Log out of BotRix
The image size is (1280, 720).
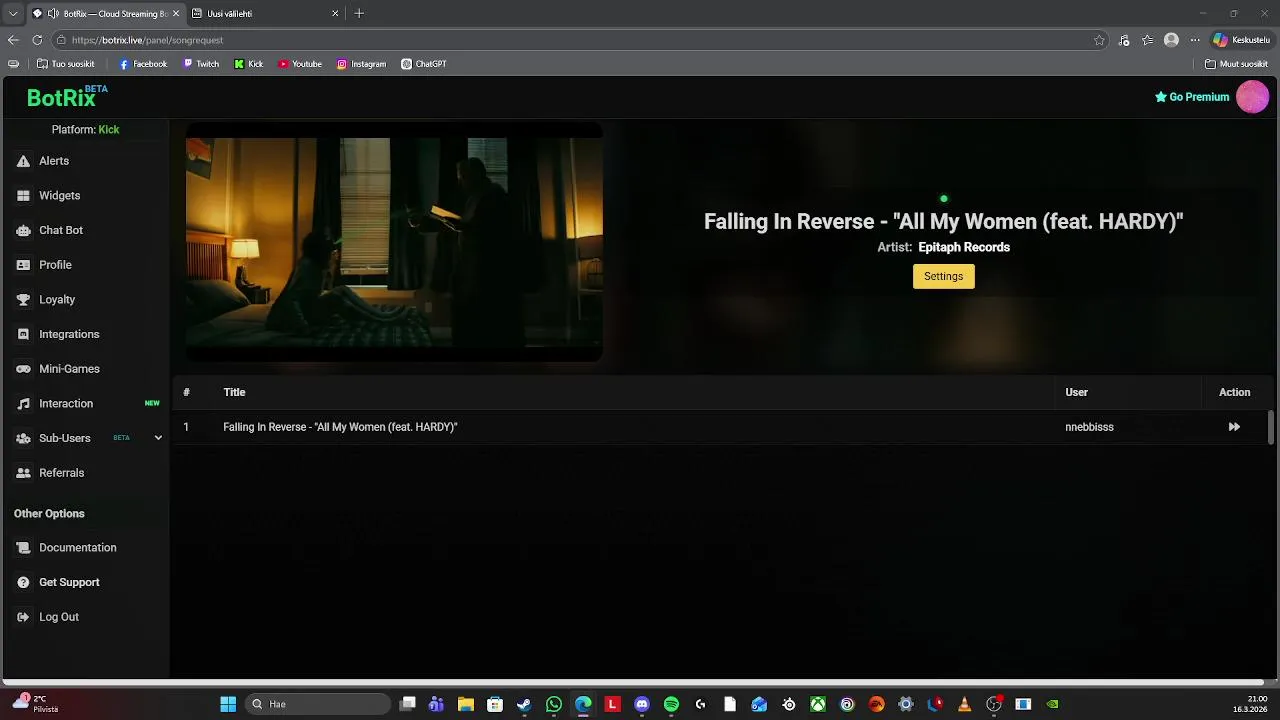(x=58, y=617)
